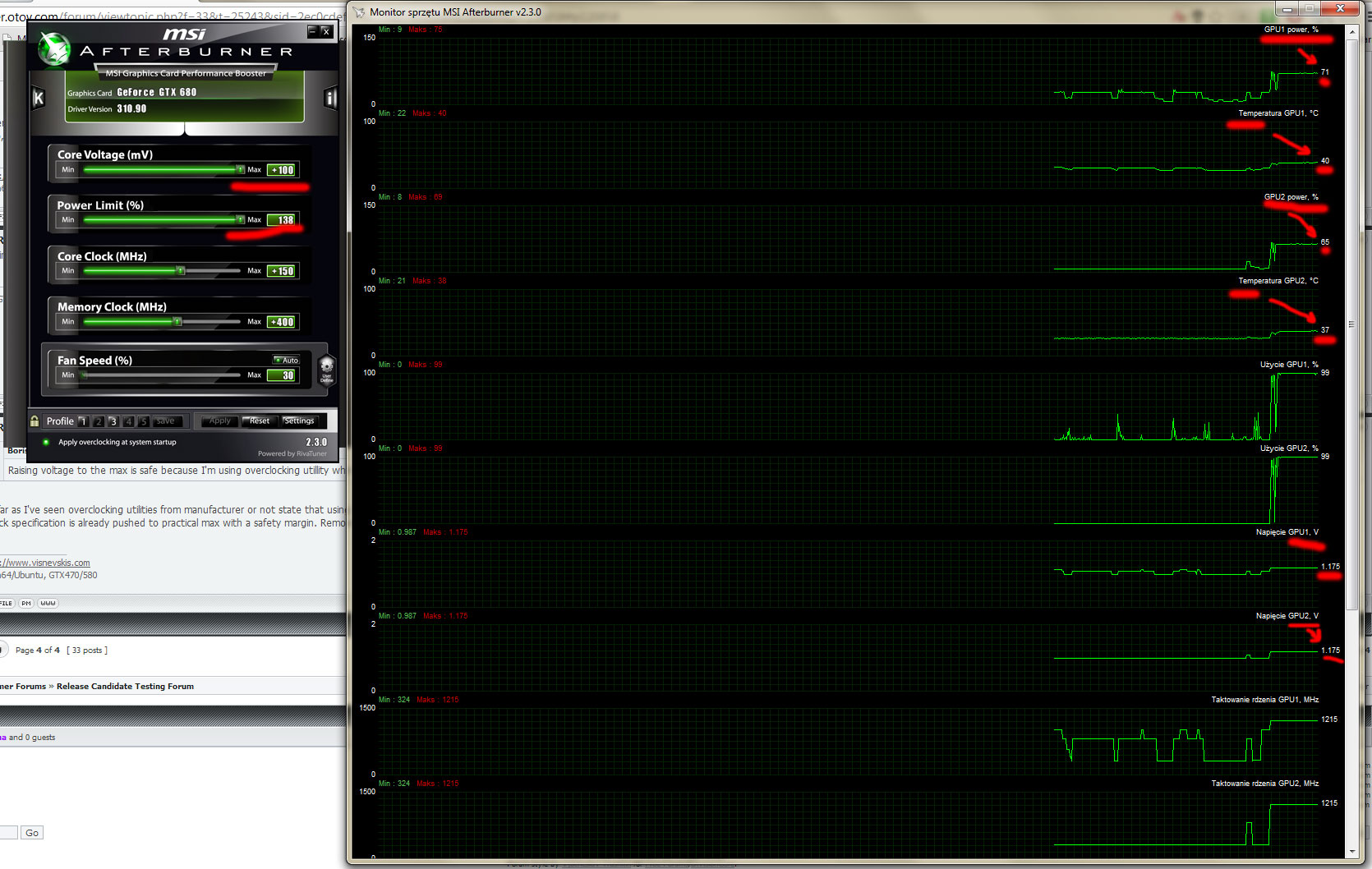Click the Taktowanie rdzenia GPU2 graph label
1372x869 pixels.
click(x=1264, y=784)
